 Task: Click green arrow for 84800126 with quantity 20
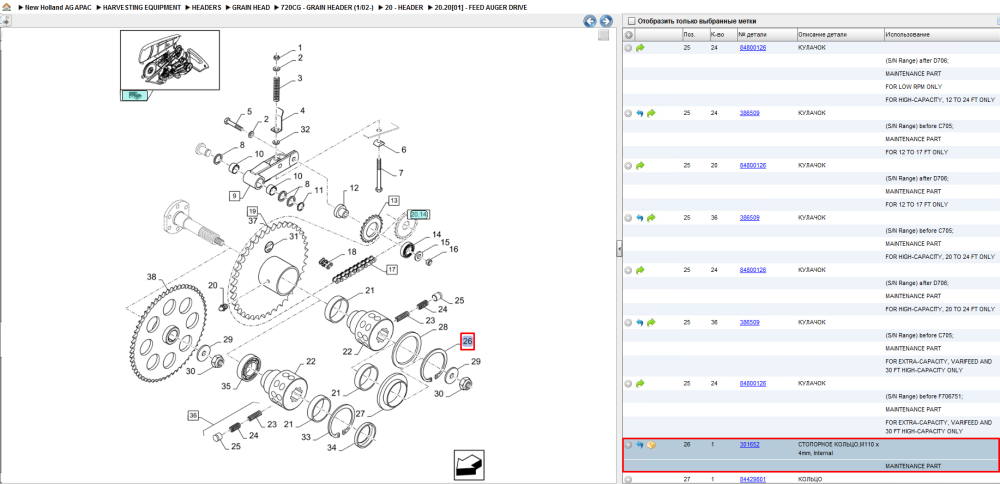click(640, 165)
